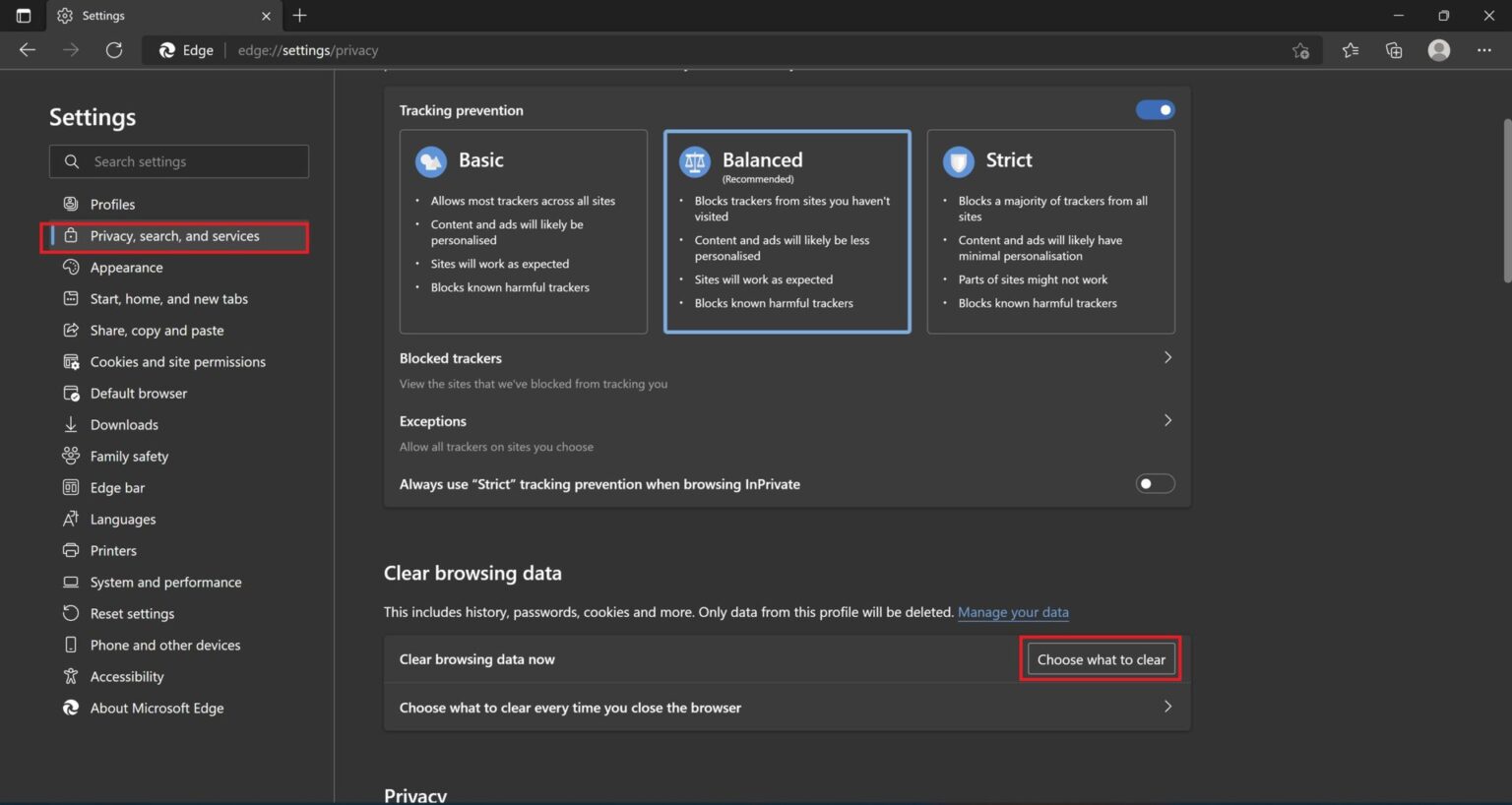Open the Manage your data link
This screenshot has width=1512, height=805.
(1013, 612)
